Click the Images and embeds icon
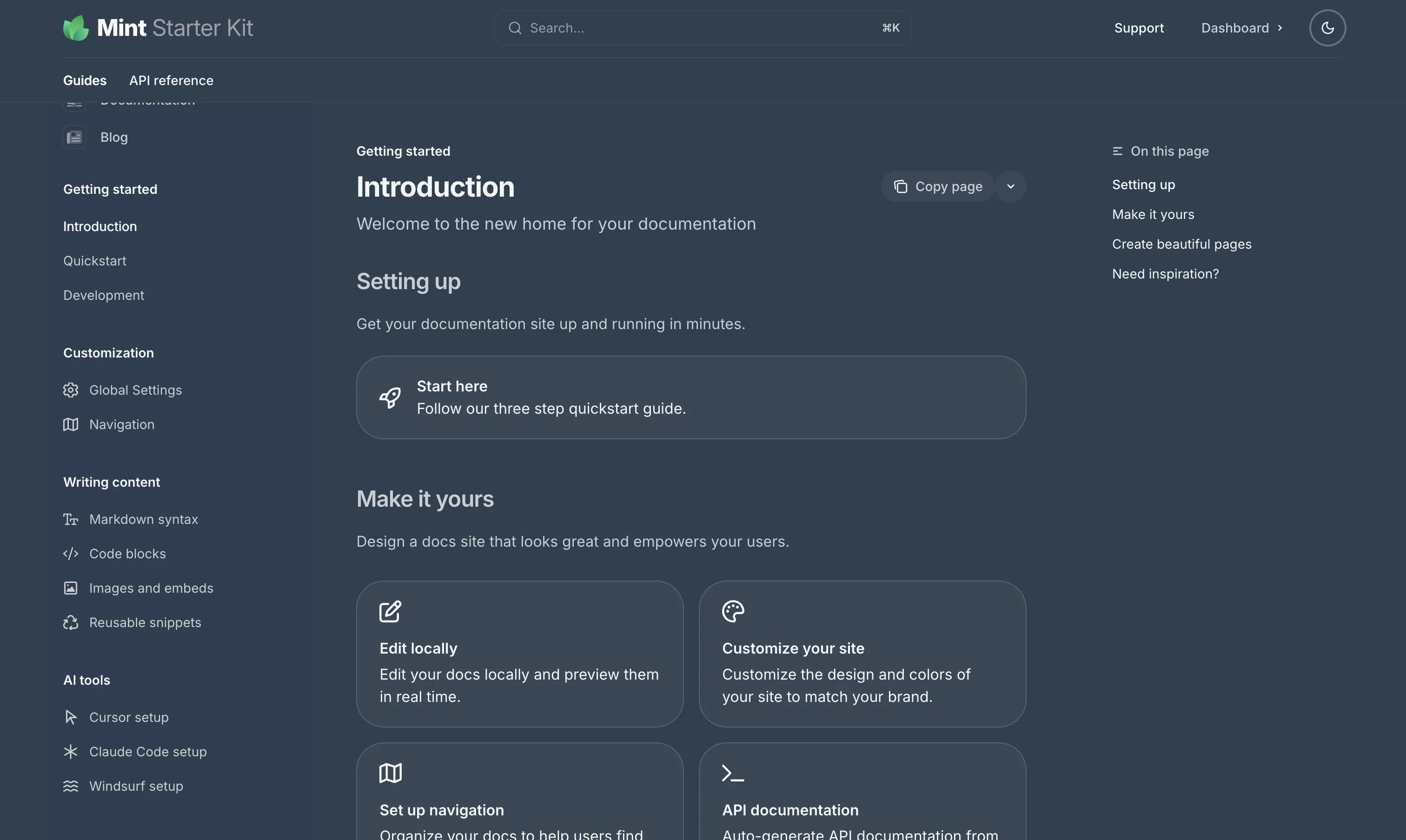Screen dimensions: 1406x840 pyautogui.click(x=70, y=588)
